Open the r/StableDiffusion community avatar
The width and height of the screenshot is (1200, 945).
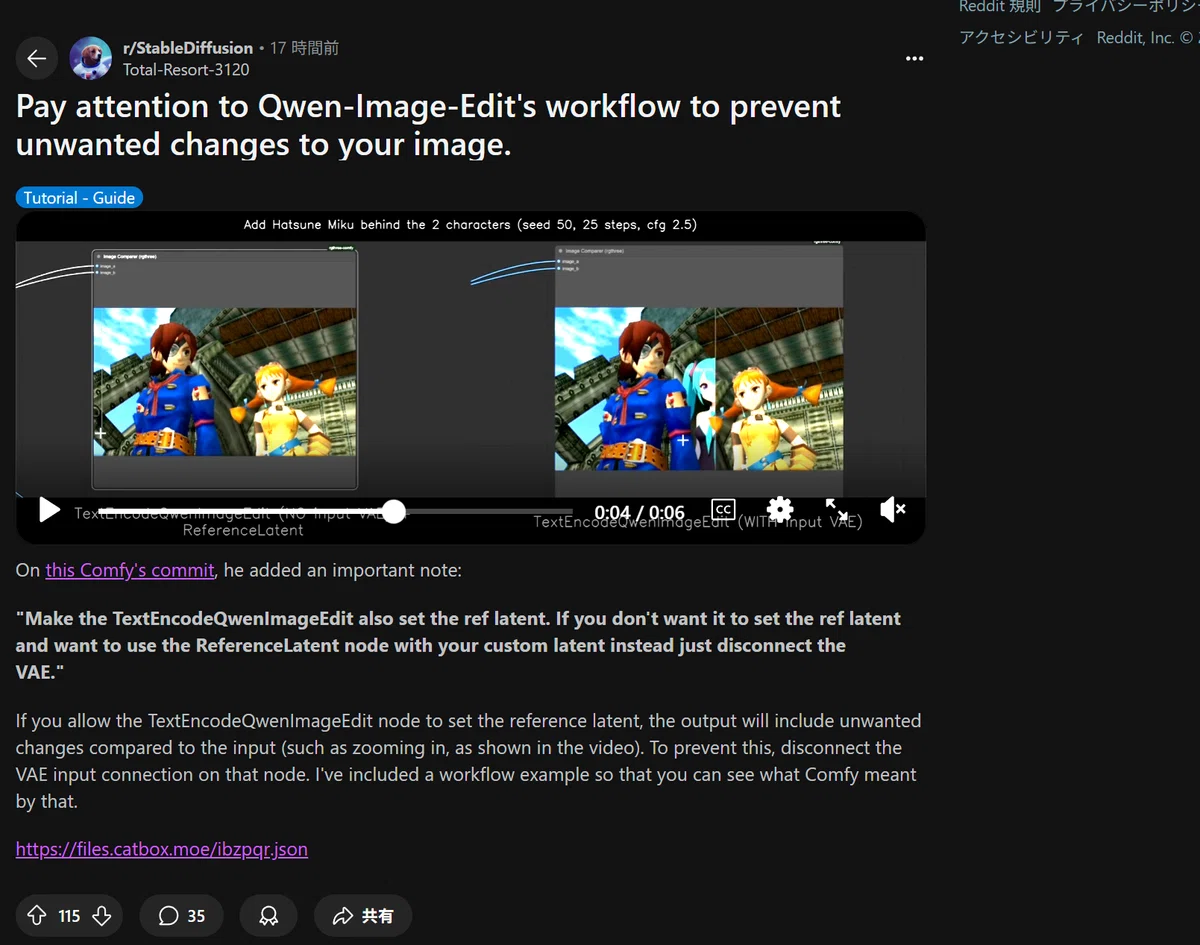90,59
